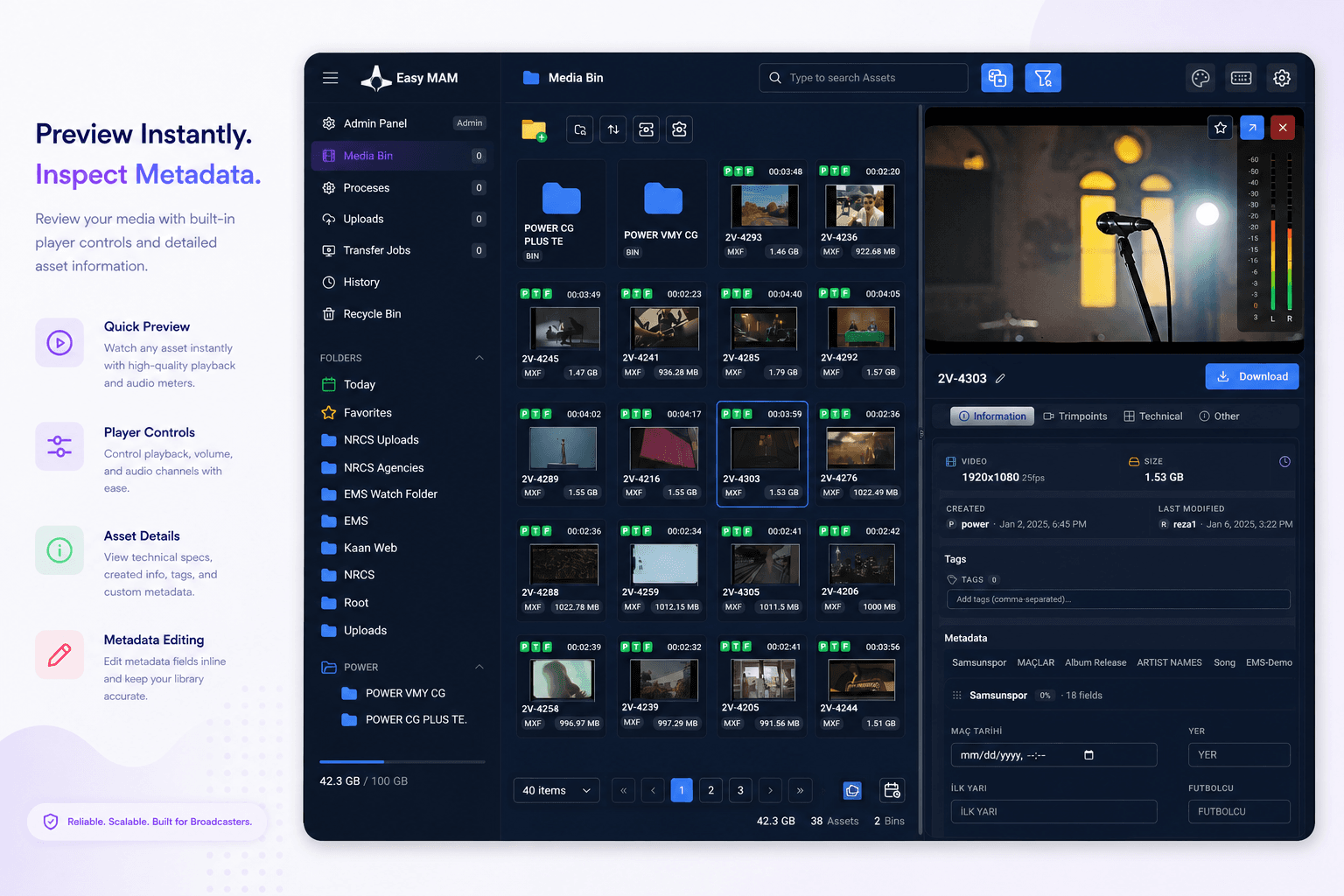Screen dimensions: 1344x896
Task: Click the MAÇ TARİHİ date field
Action: pyautogui.click(x=1053, y=755)
